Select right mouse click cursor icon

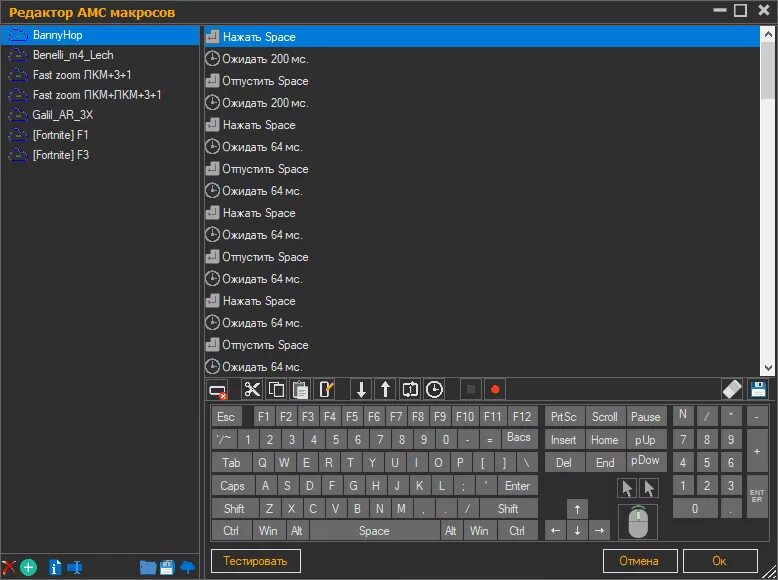tap(649, 488)
